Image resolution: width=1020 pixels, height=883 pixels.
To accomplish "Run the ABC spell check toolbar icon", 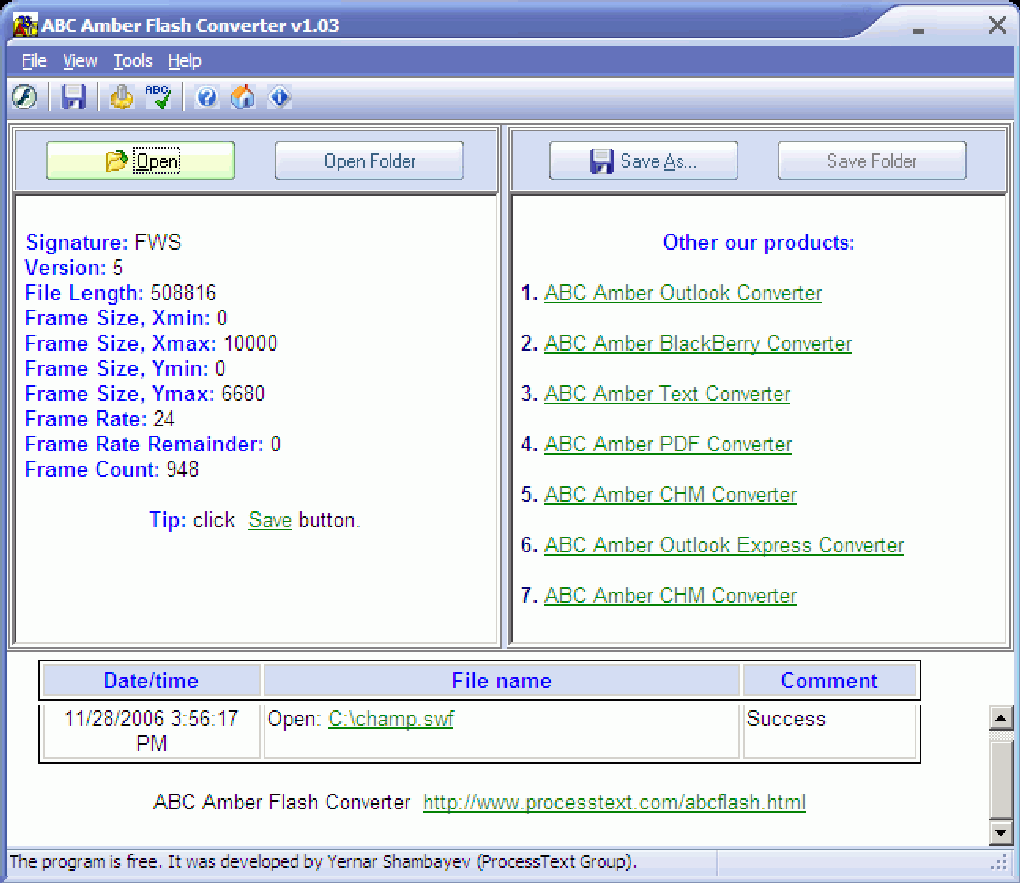I will point(158,98).
